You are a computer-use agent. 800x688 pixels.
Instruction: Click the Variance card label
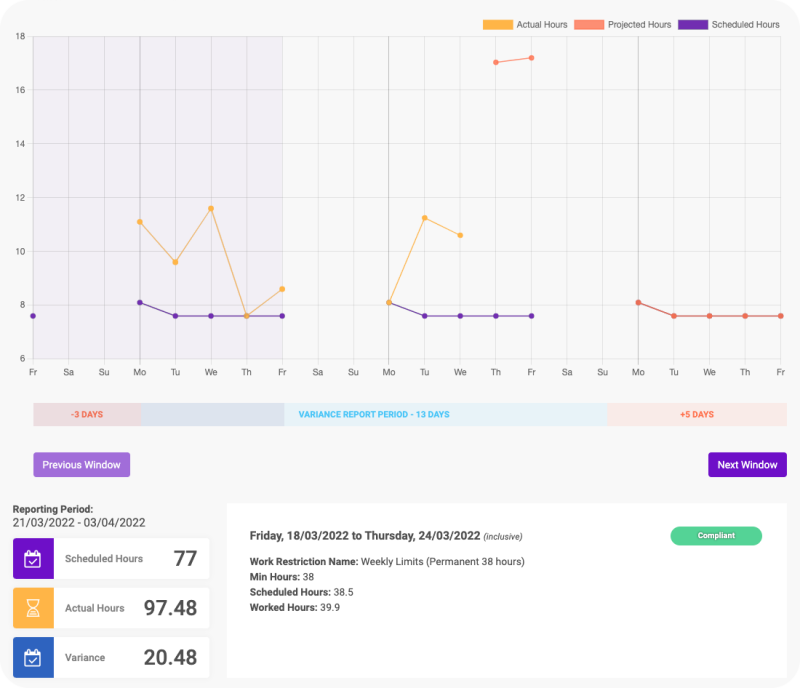tap(85, 657)
